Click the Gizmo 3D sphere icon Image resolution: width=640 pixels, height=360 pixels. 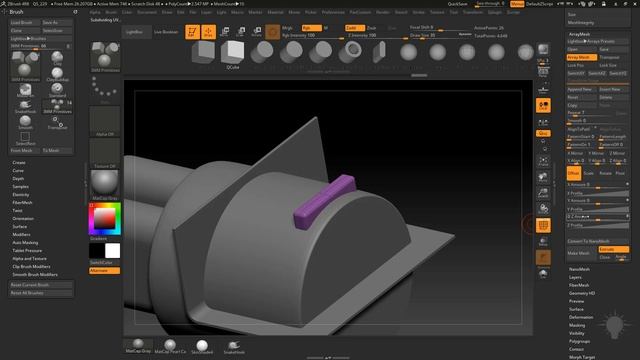(272, 32)
